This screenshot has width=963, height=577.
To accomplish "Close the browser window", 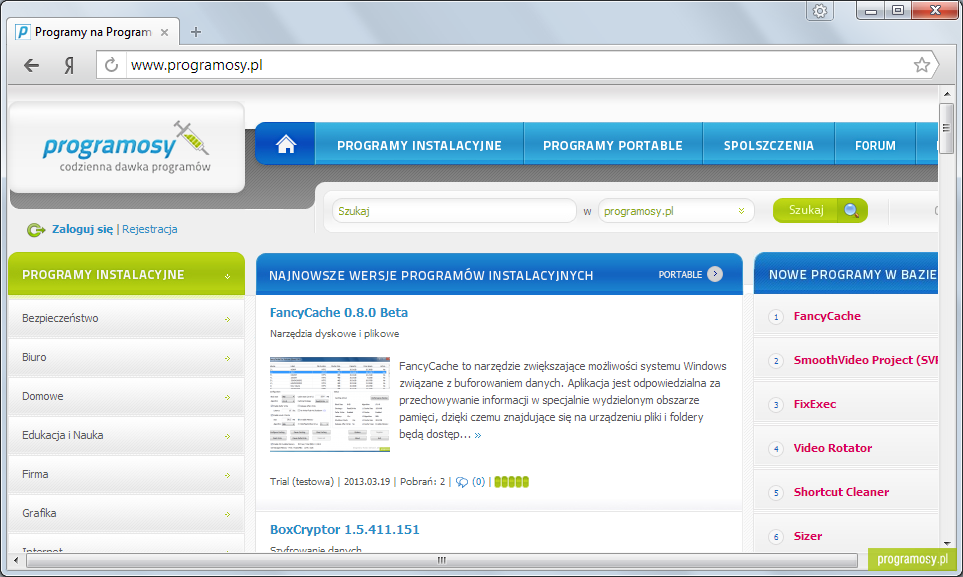I will pos(935,11).
